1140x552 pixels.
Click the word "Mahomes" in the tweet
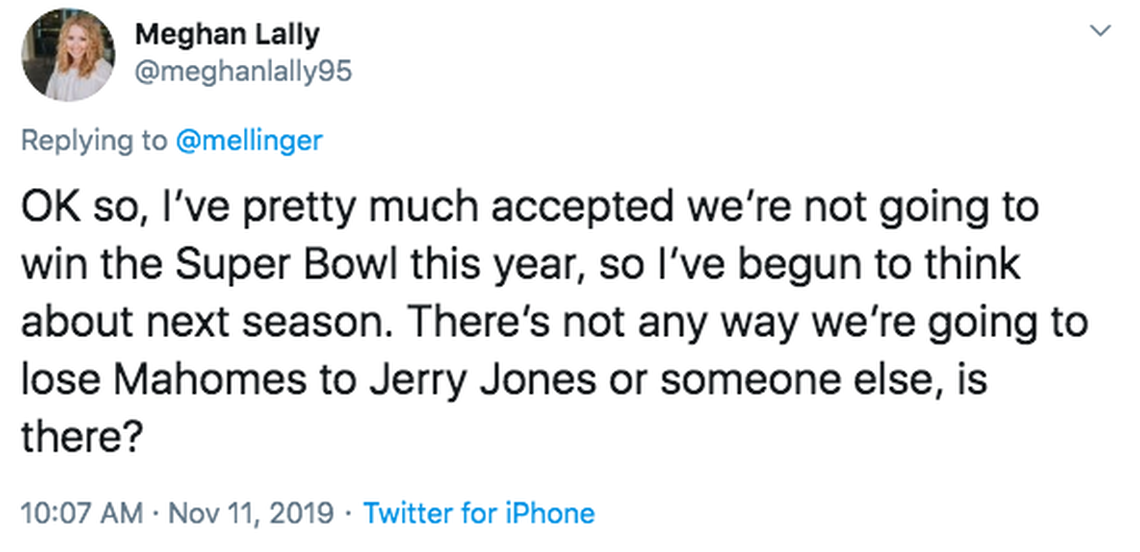204,380
